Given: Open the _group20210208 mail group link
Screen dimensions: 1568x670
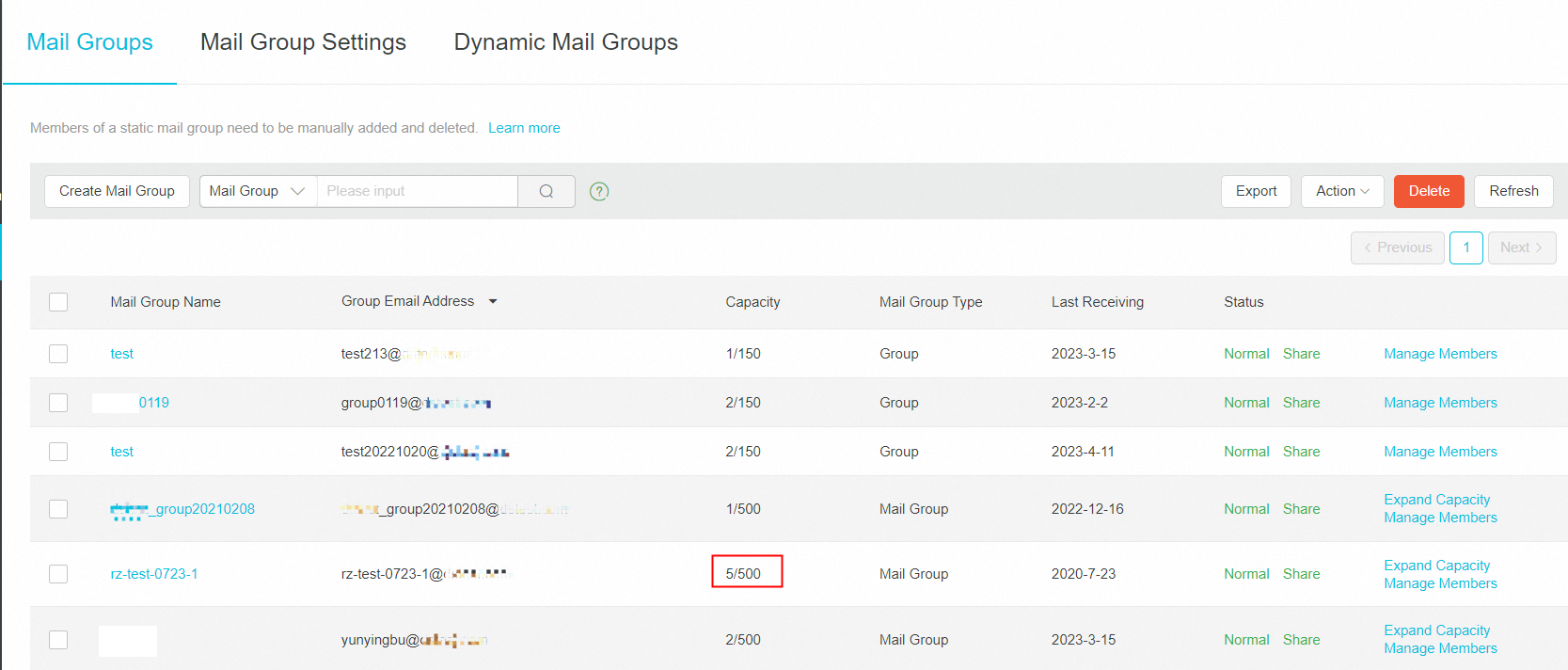Looking at the screenshot, I should point(182,509).
